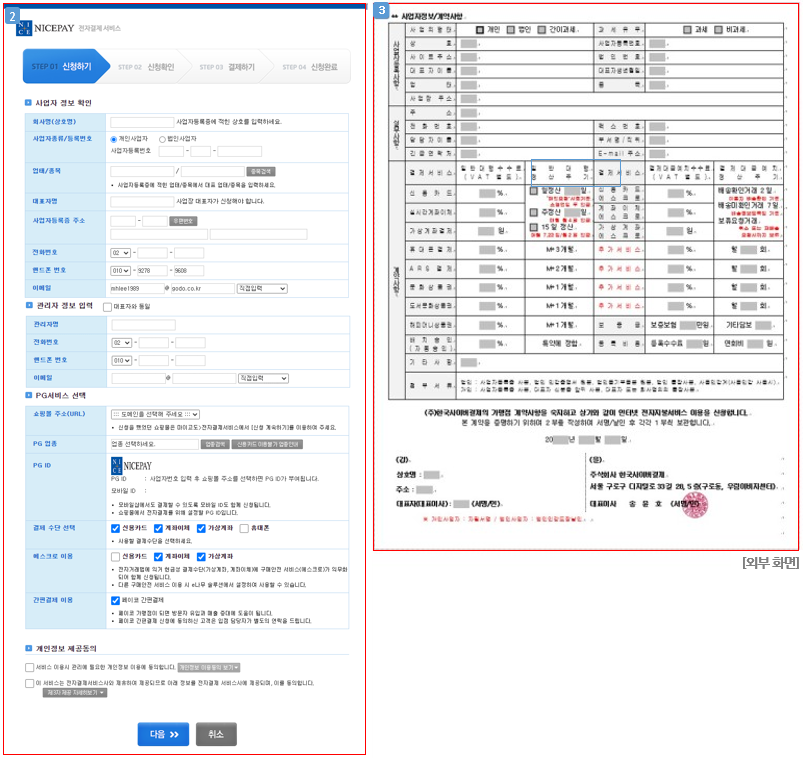Toggle 가상계좌 in the payment method row
This screenshot has width=806, height=760.
(x=202, y=528)
